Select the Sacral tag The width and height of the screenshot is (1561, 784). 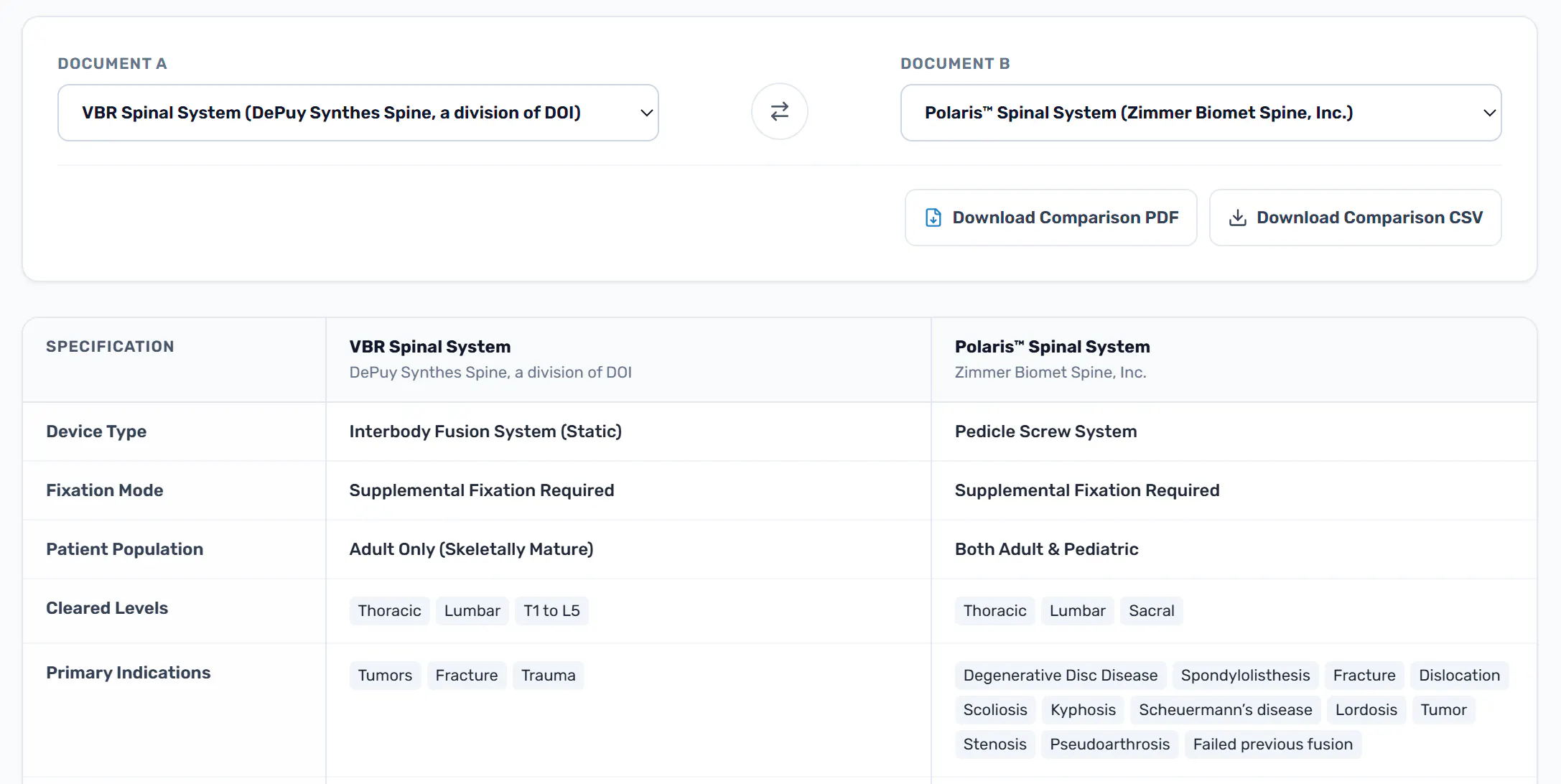coord(1151,611)
